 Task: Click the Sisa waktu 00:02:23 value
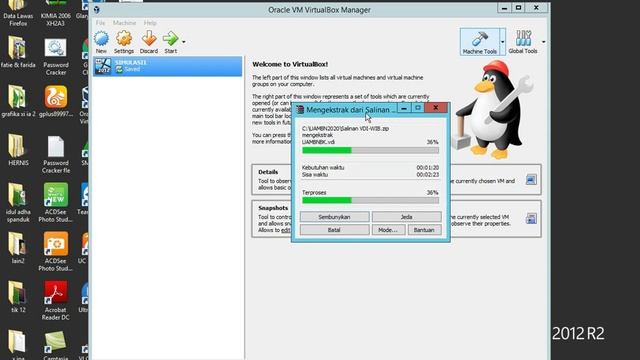pos(427,174)
